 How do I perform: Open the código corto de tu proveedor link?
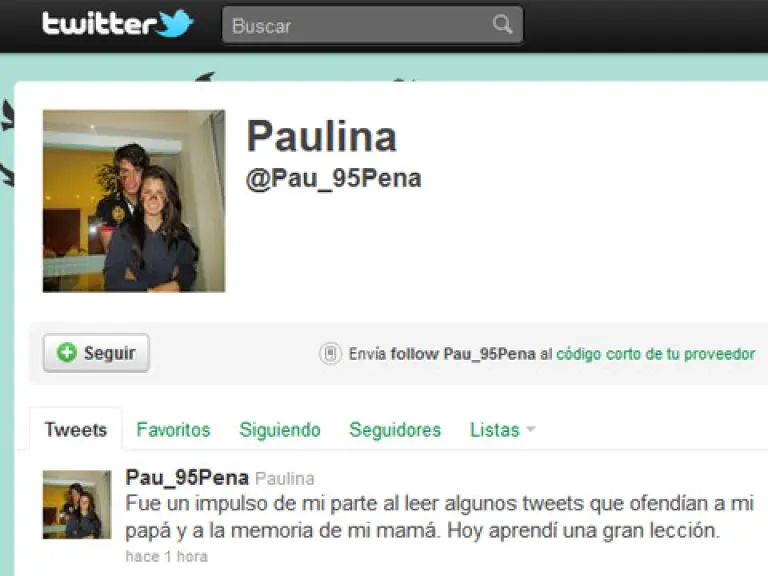point(655,354)
